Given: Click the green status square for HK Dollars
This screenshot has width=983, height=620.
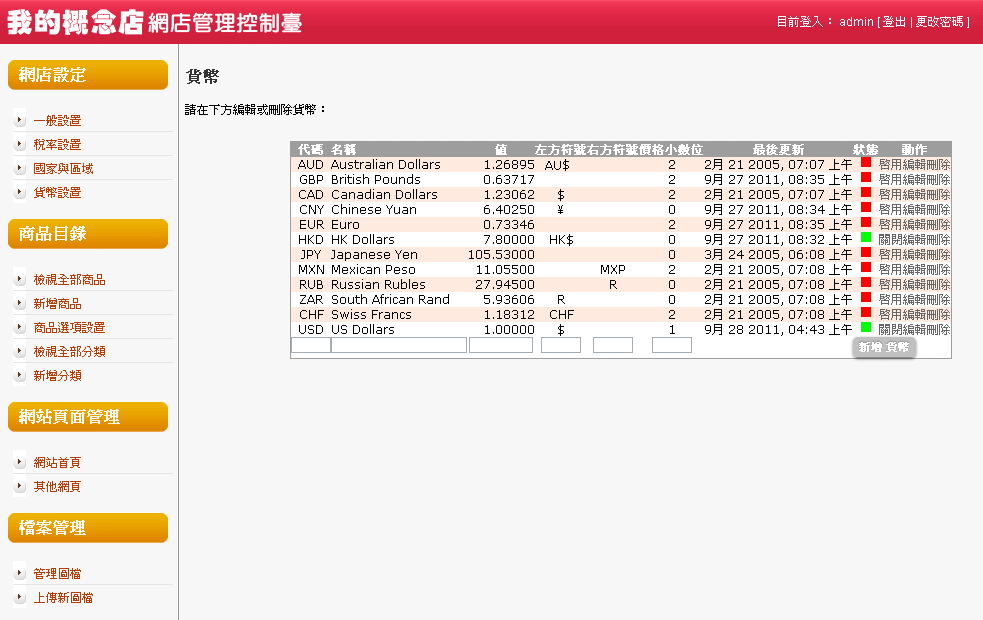Looking at the screenshot, I should [866, 237].
